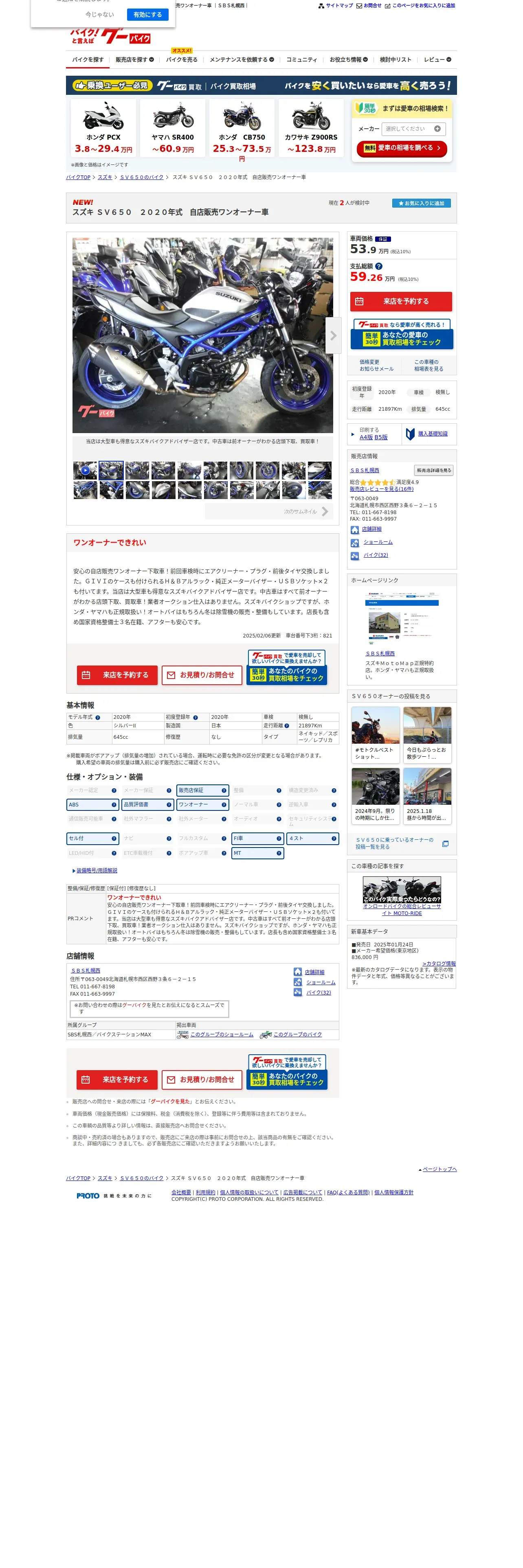Click the help icon next to 4スト
This screenshot has height=1568, width=523.
pos(334,839)
